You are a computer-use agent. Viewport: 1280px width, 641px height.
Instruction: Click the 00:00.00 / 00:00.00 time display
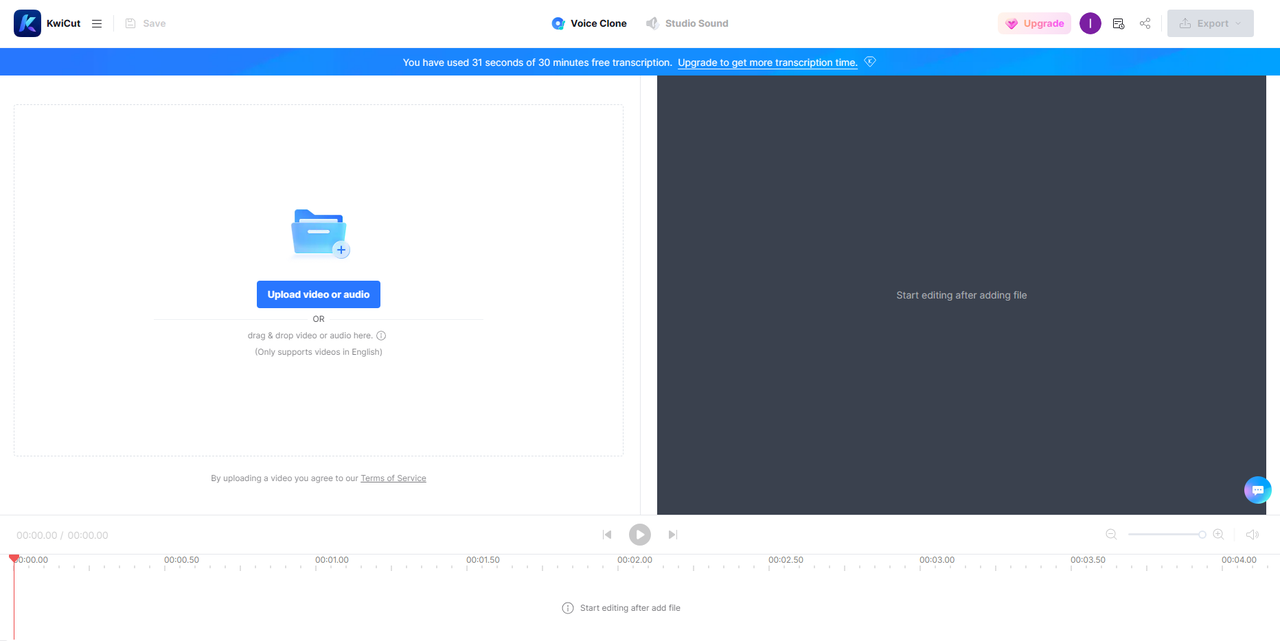[x=62, y=535]
